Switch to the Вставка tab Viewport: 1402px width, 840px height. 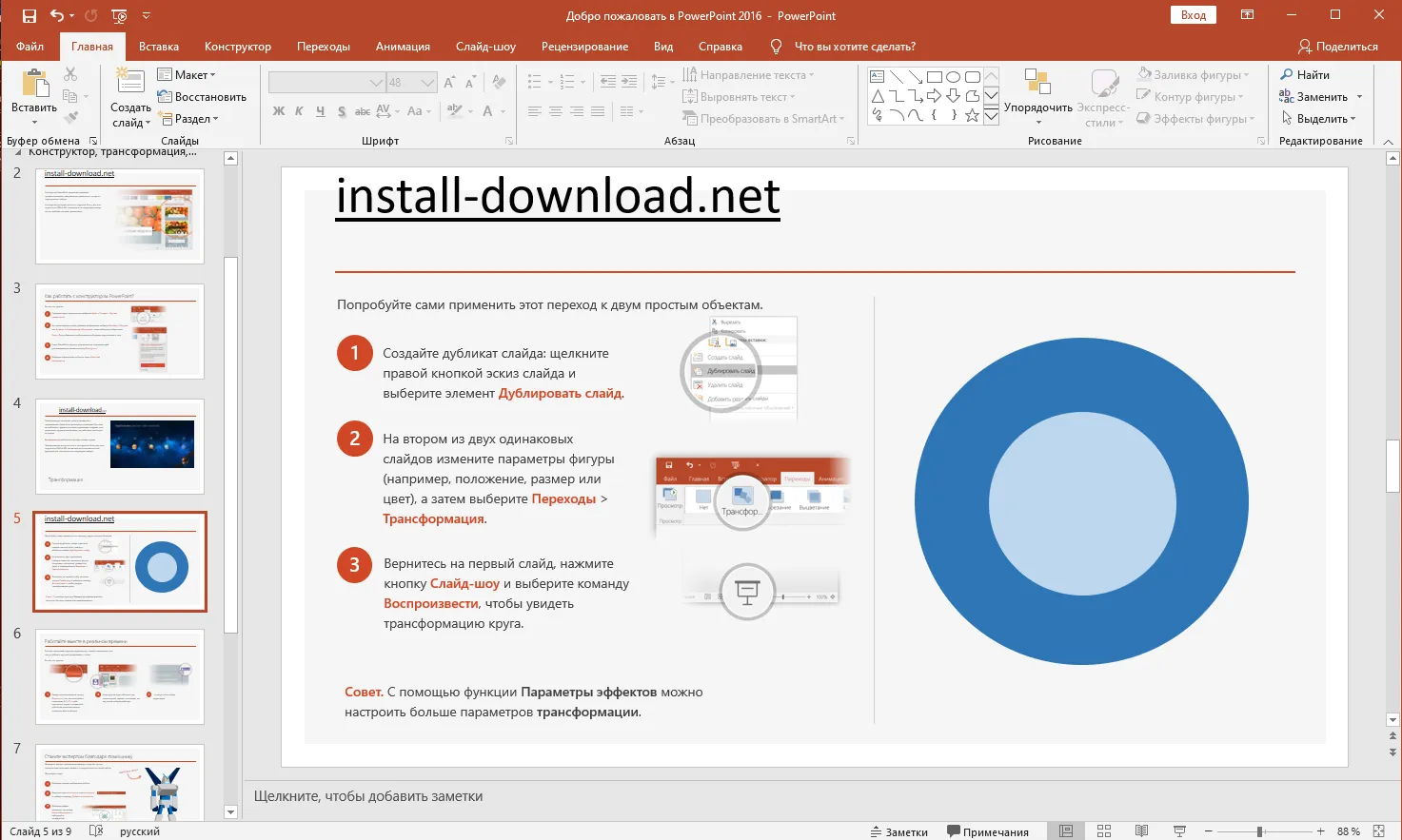click(158, 47)
